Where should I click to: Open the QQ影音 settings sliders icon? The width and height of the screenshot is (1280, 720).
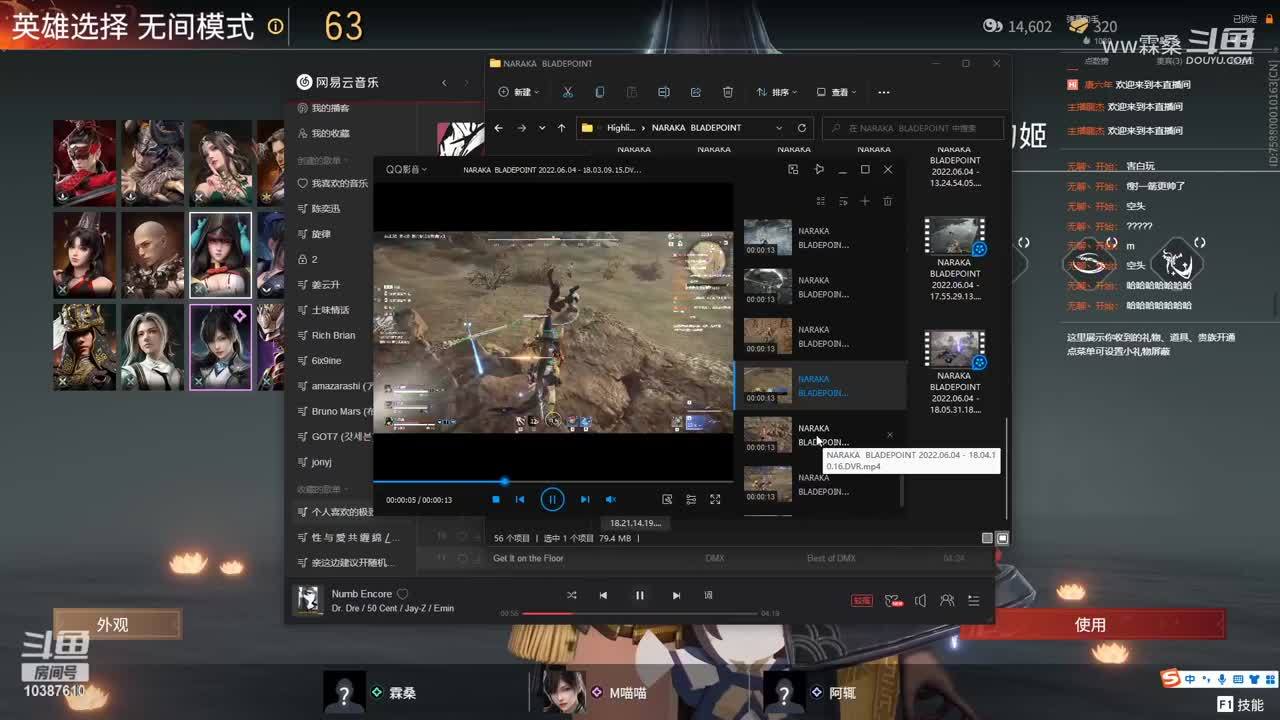(691, 499)
